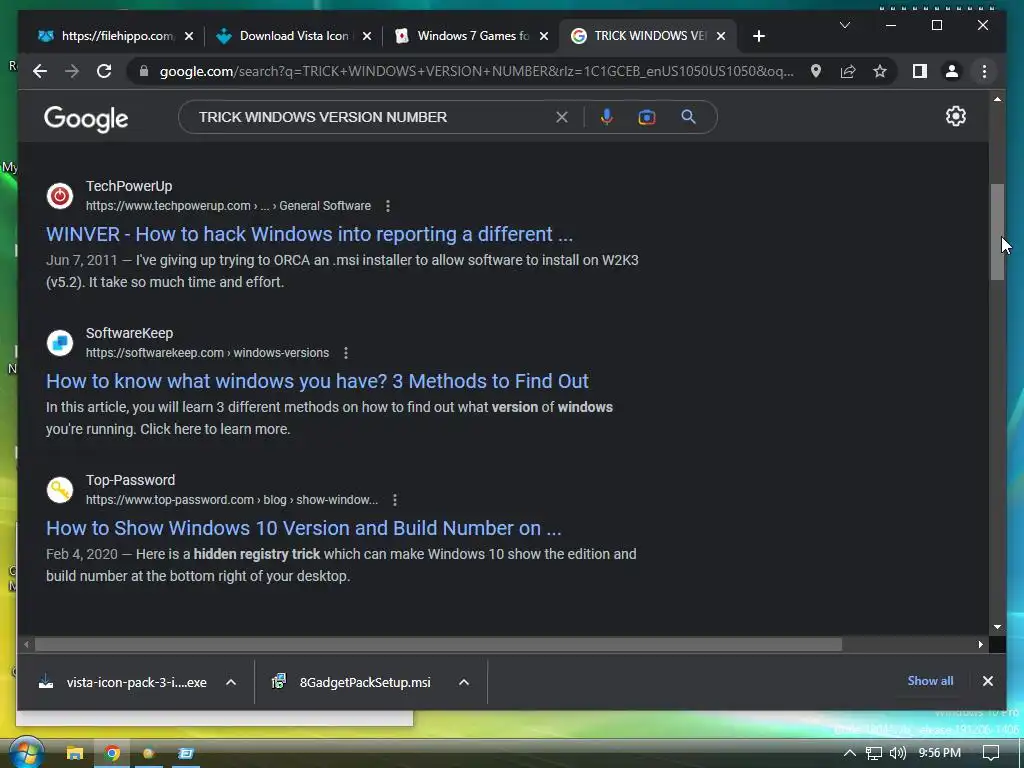Image resolution: width=1024 pixels, height=768 pixels.
Task: Show hidden system tray icons chevron
Action: [x=850, y=753]
